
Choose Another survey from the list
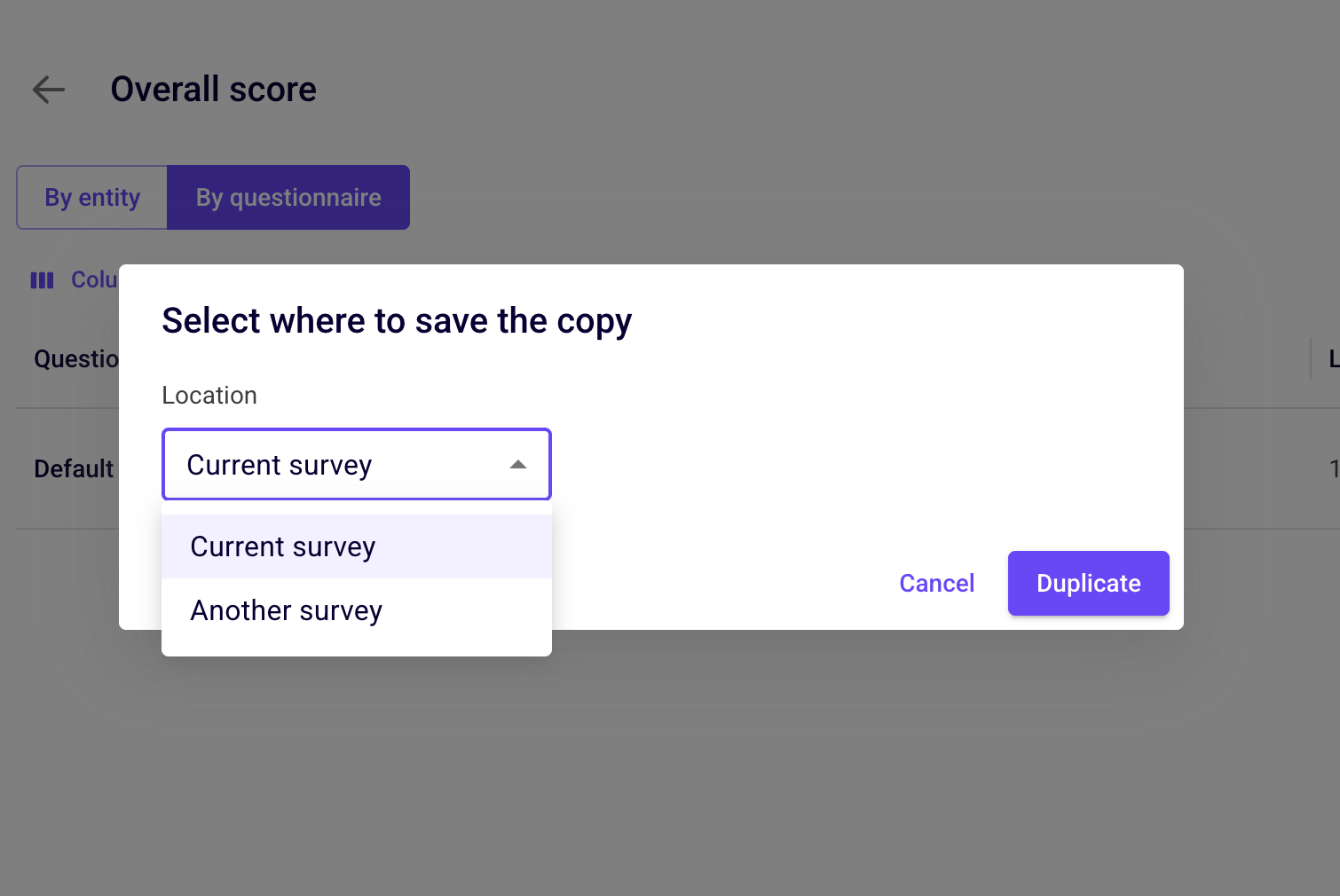pyautogui.click(x=357, y=610)
